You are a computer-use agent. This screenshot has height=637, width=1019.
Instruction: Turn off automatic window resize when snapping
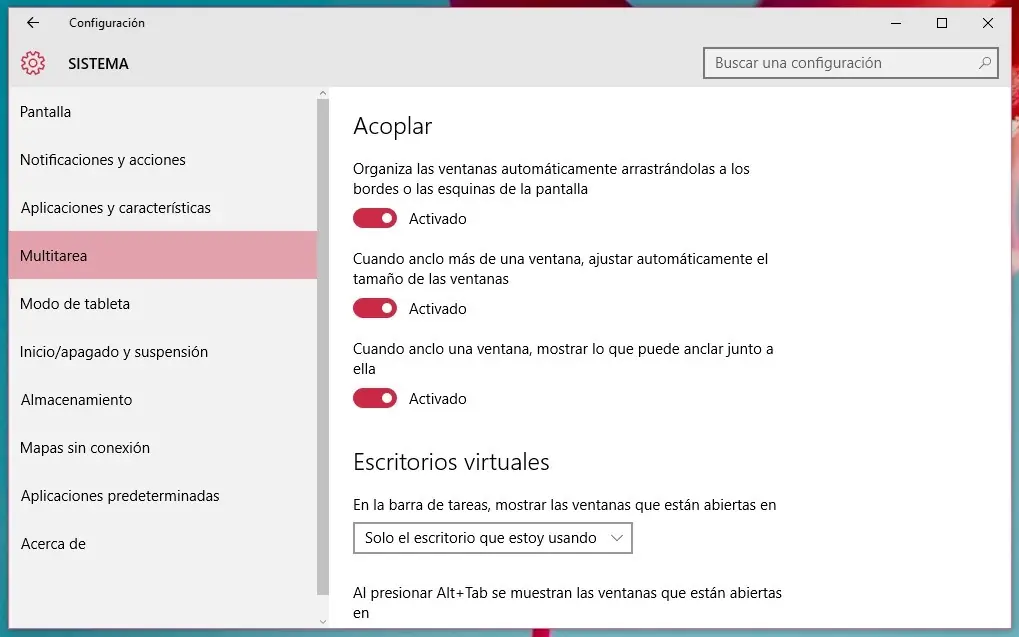(374, 308)
